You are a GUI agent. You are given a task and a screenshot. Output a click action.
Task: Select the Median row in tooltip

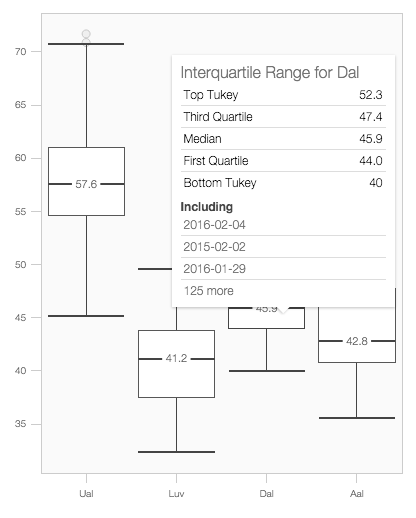coord(283,139)
